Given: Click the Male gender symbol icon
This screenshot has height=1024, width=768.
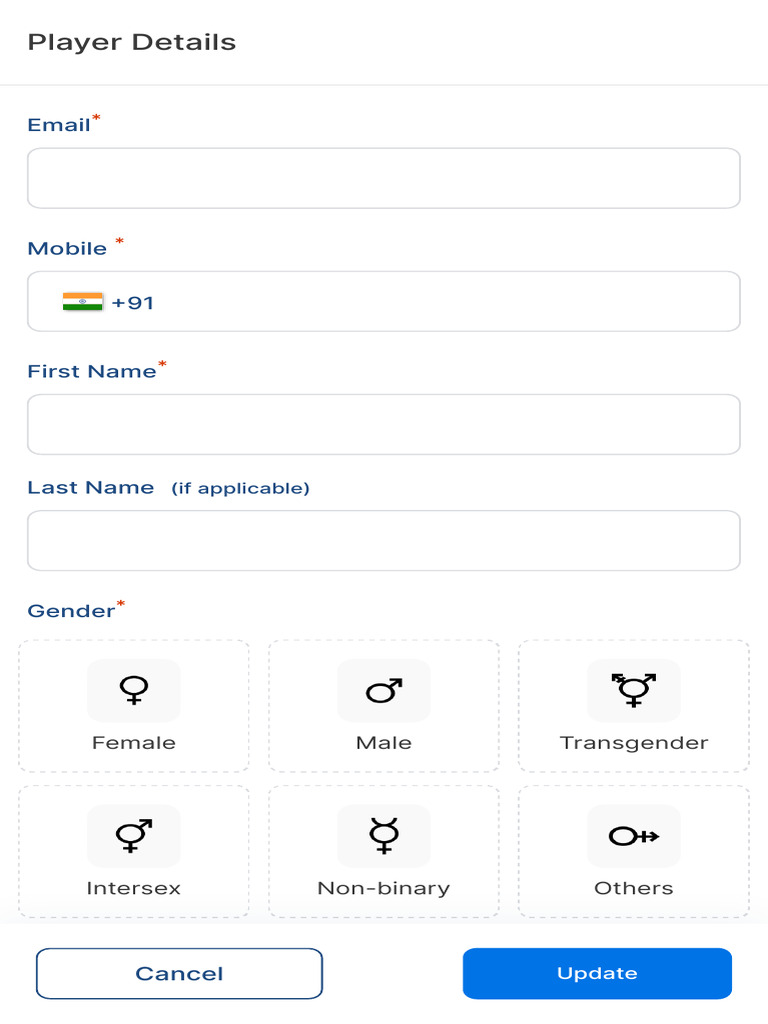Looking at the screenshot, I should tap(384, 690).
